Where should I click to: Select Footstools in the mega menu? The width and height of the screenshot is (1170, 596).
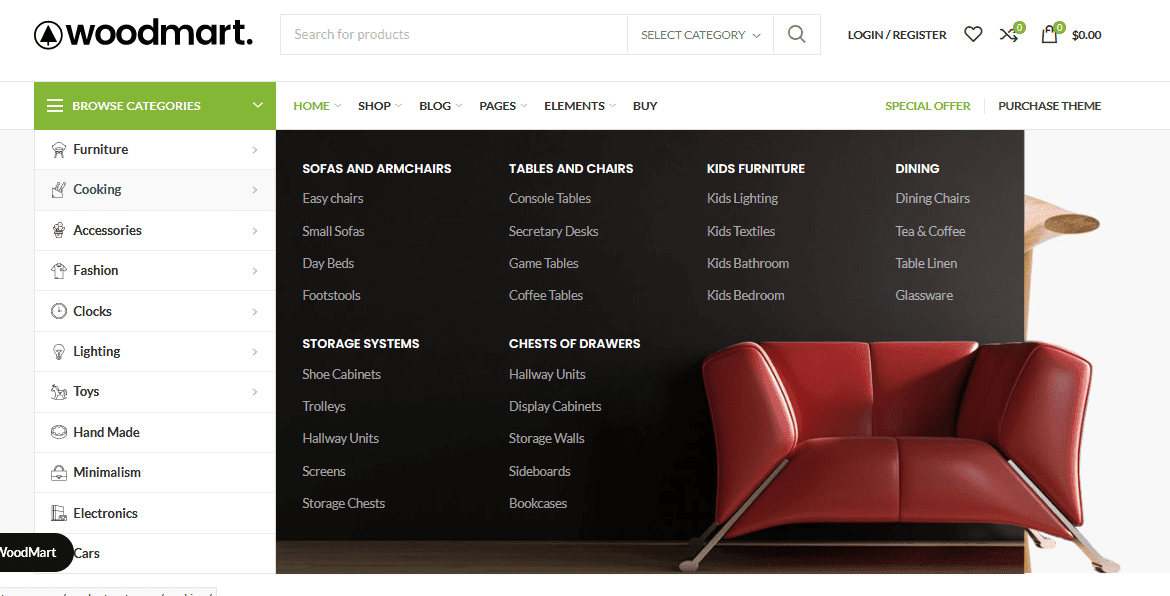331,295
